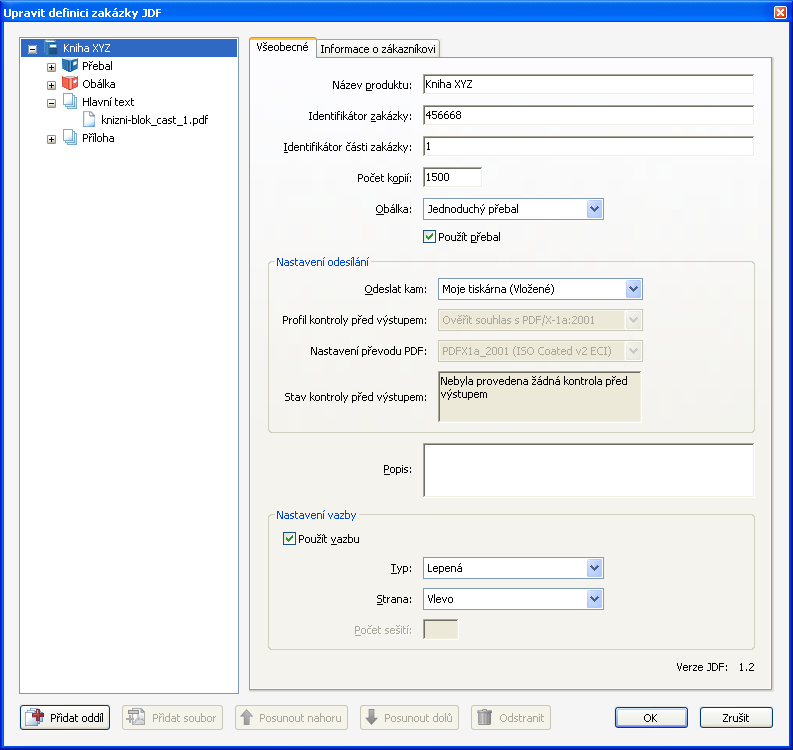Click the Nastavení vazby group heading
Screen dimensions: 793x750
[316, 515]
